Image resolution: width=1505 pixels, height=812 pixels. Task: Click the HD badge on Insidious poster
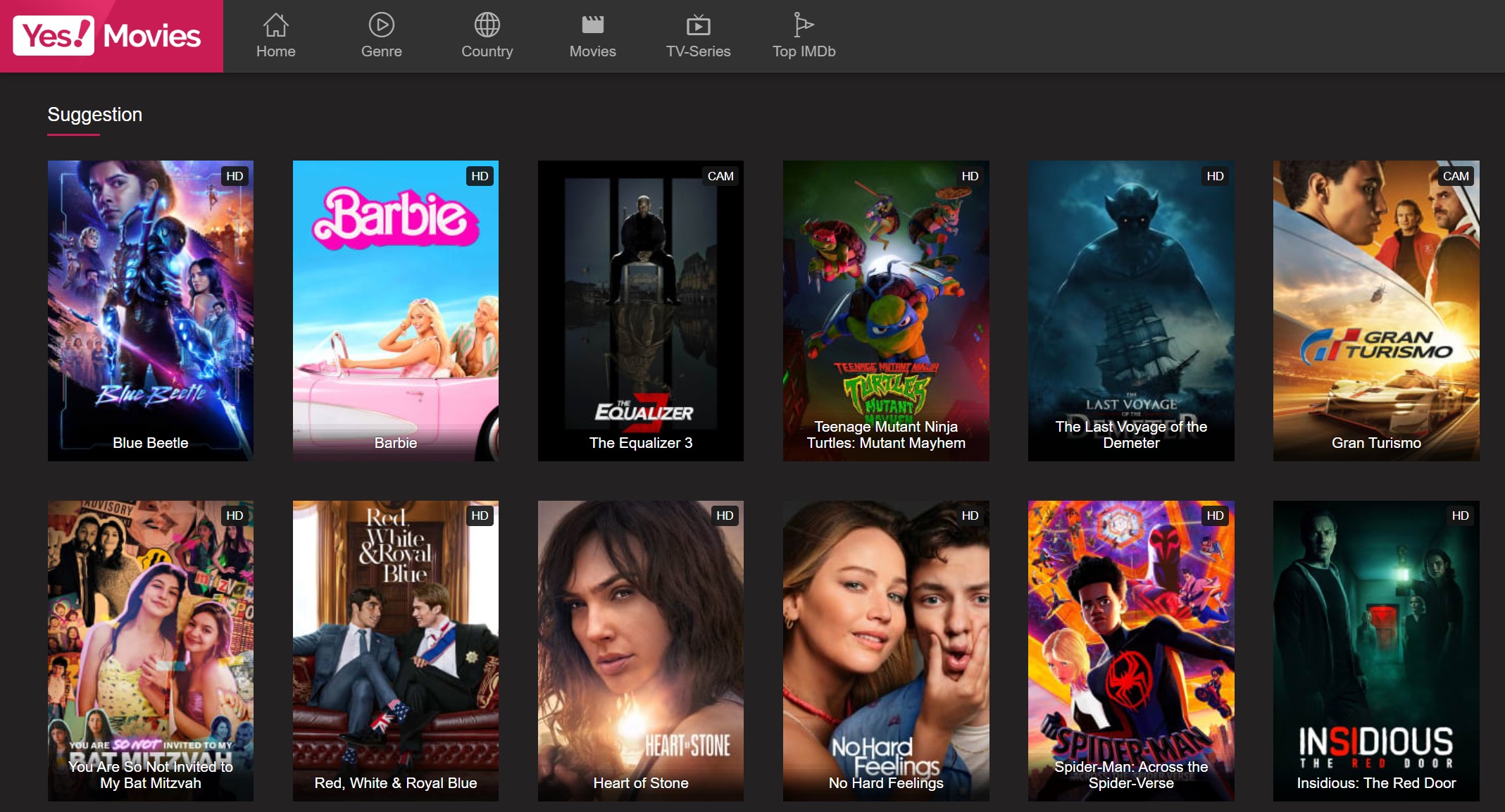pos(1460,516)
